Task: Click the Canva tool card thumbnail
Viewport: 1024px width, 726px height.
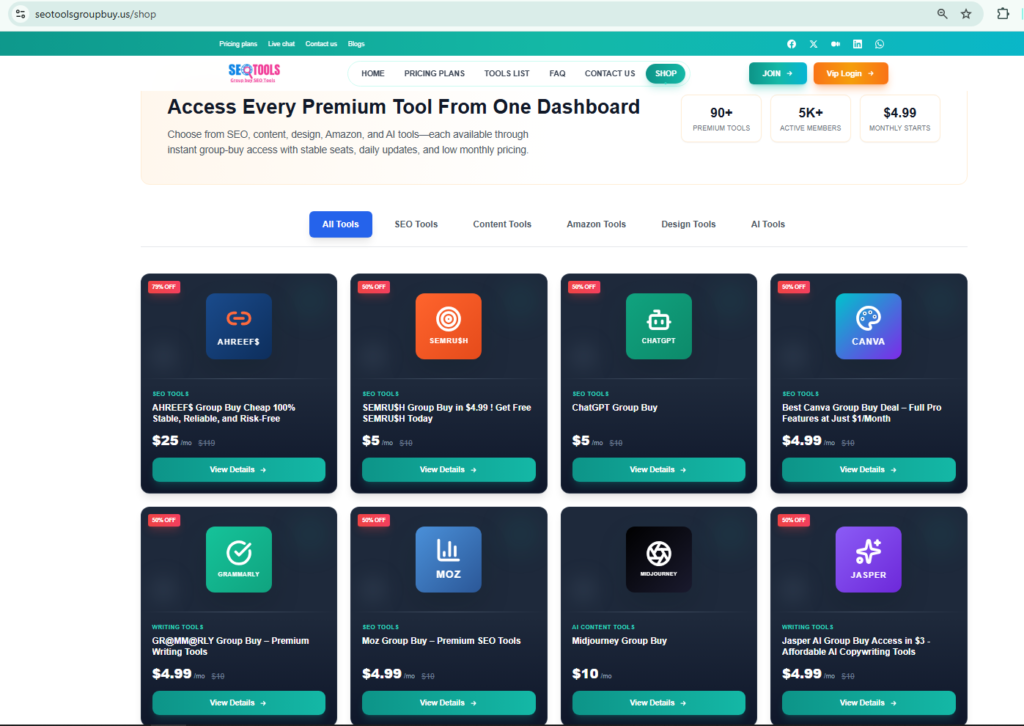Action: 868,326
